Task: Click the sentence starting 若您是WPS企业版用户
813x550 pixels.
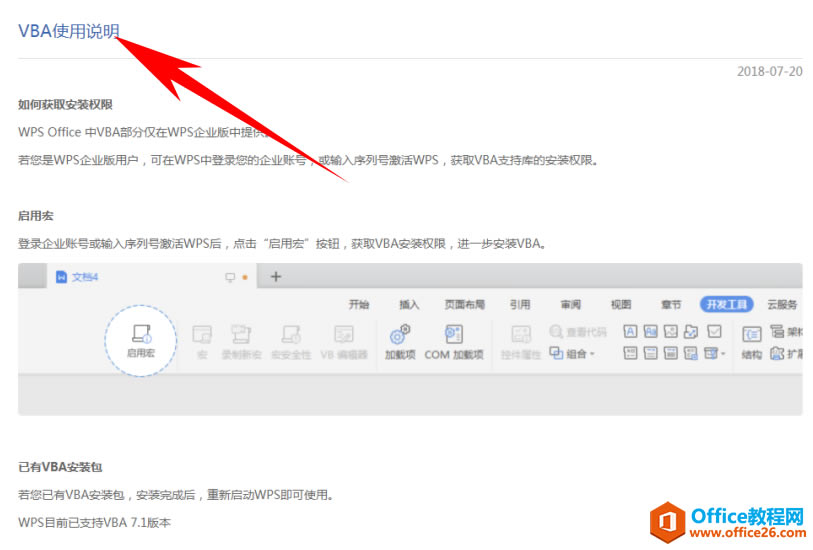Action: 309,160
